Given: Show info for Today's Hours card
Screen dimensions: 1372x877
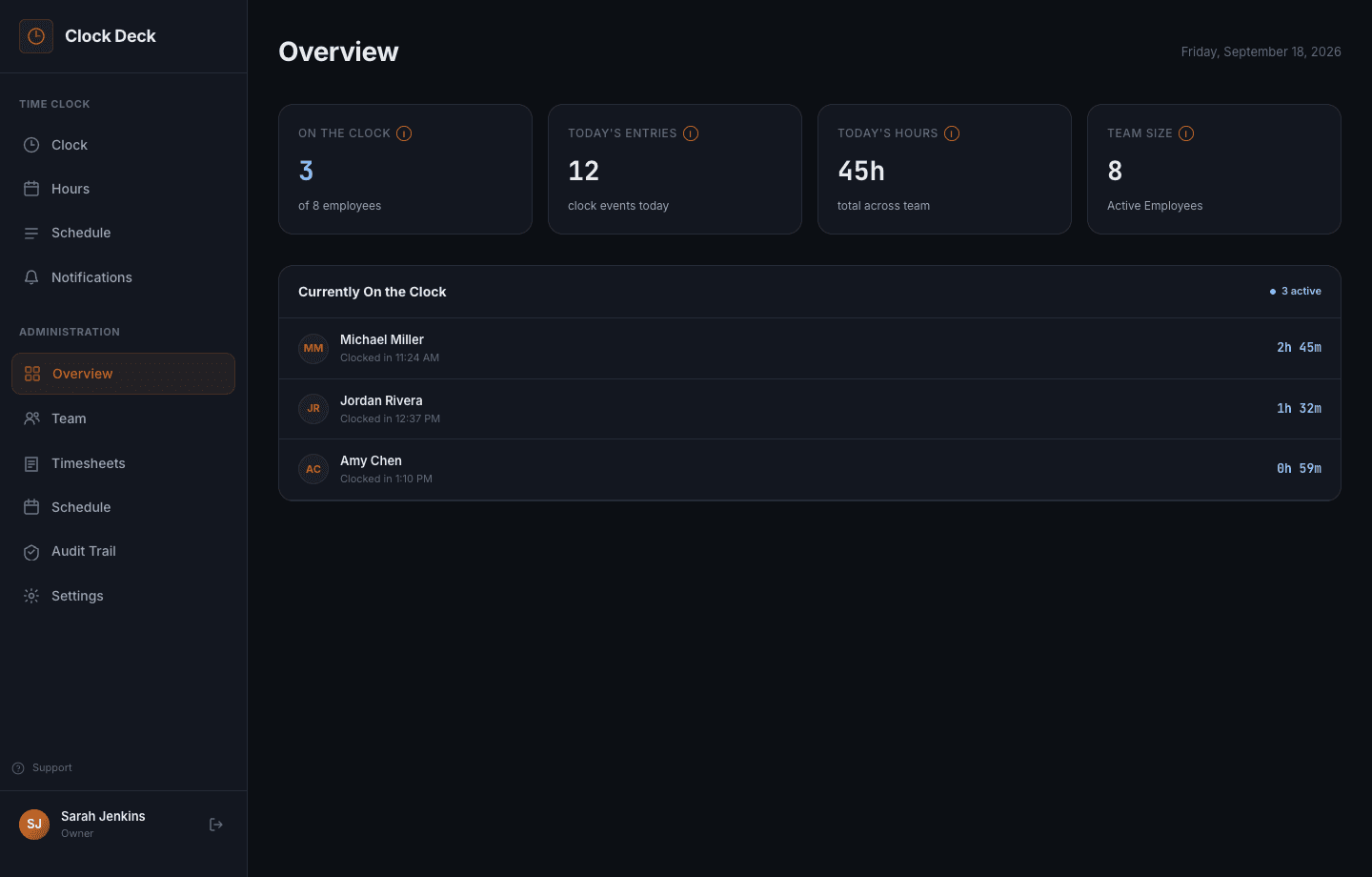Looking at the screenshot, I should pos(952,133).
